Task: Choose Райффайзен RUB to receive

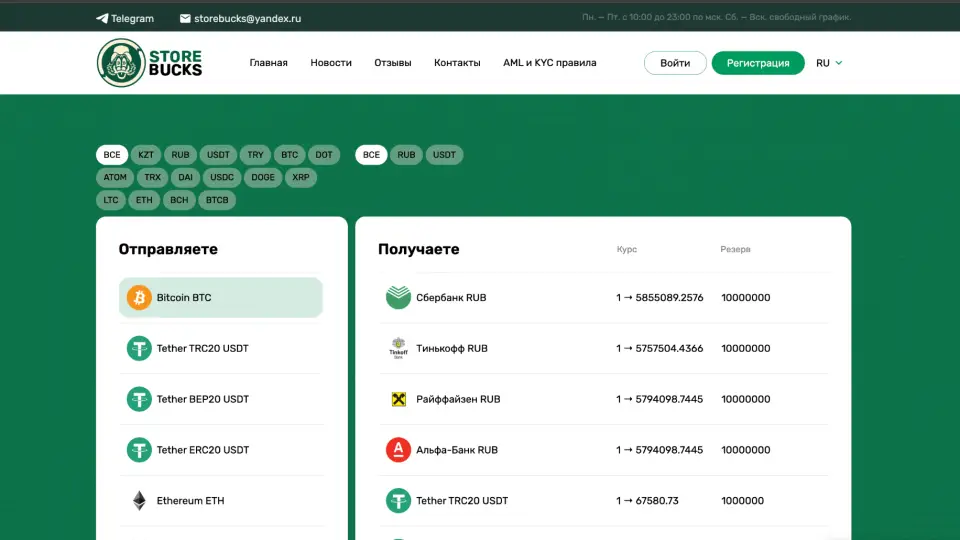Action: (603, 399)
